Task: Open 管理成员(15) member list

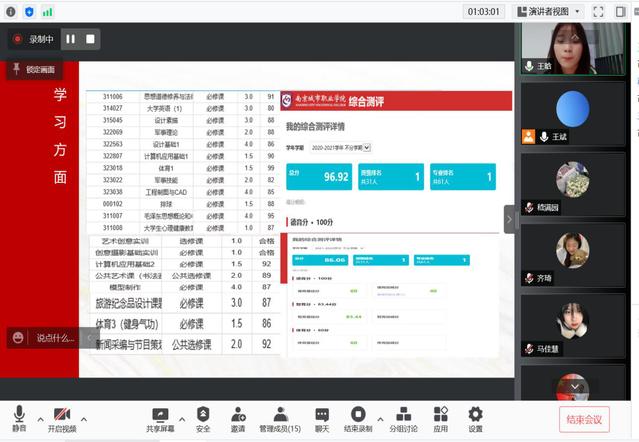Action: click(x=280, y=418)
